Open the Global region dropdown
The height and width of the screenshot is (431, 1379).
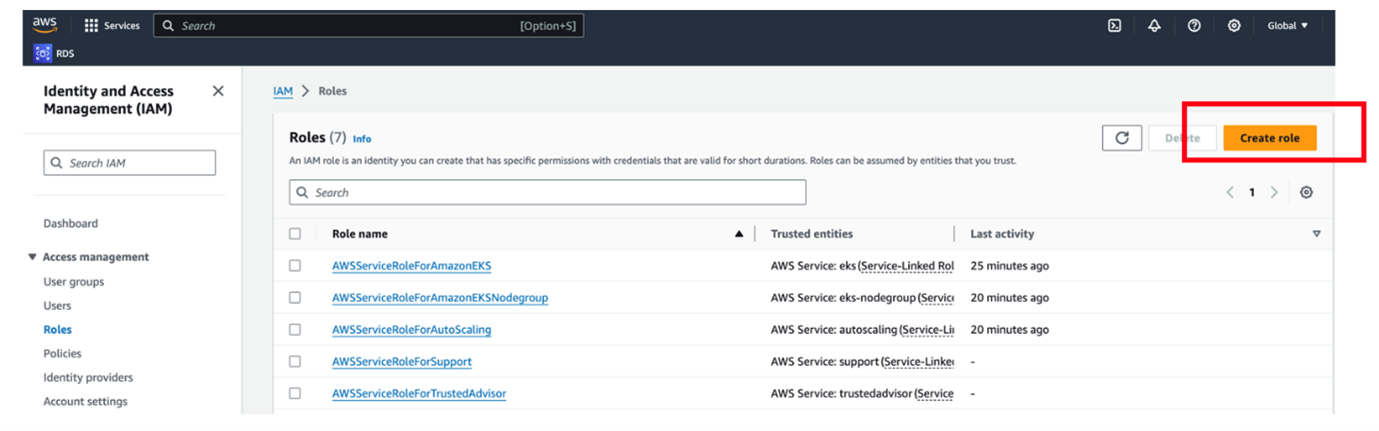pyautogui.click(x=1287, y=26)
